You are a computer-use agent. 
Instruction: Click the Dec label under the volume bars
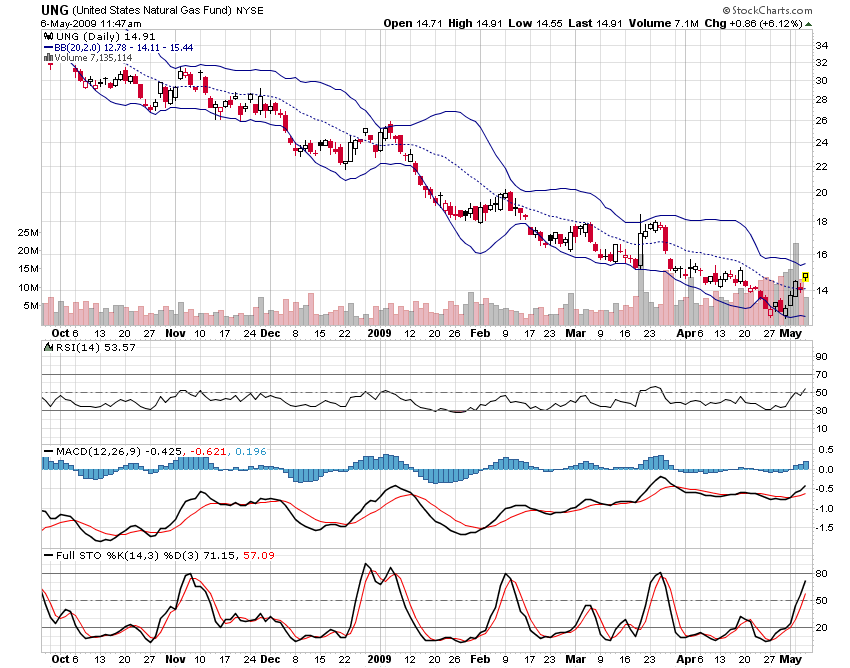(x=270, y=333)
